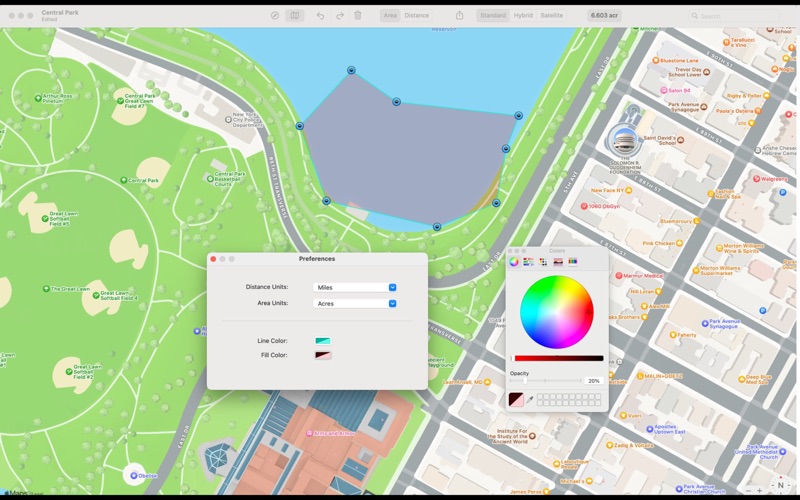Open the Fill Color well
Image resolution: width=800 pixels, height=500 pixels.
pos(323,355)
